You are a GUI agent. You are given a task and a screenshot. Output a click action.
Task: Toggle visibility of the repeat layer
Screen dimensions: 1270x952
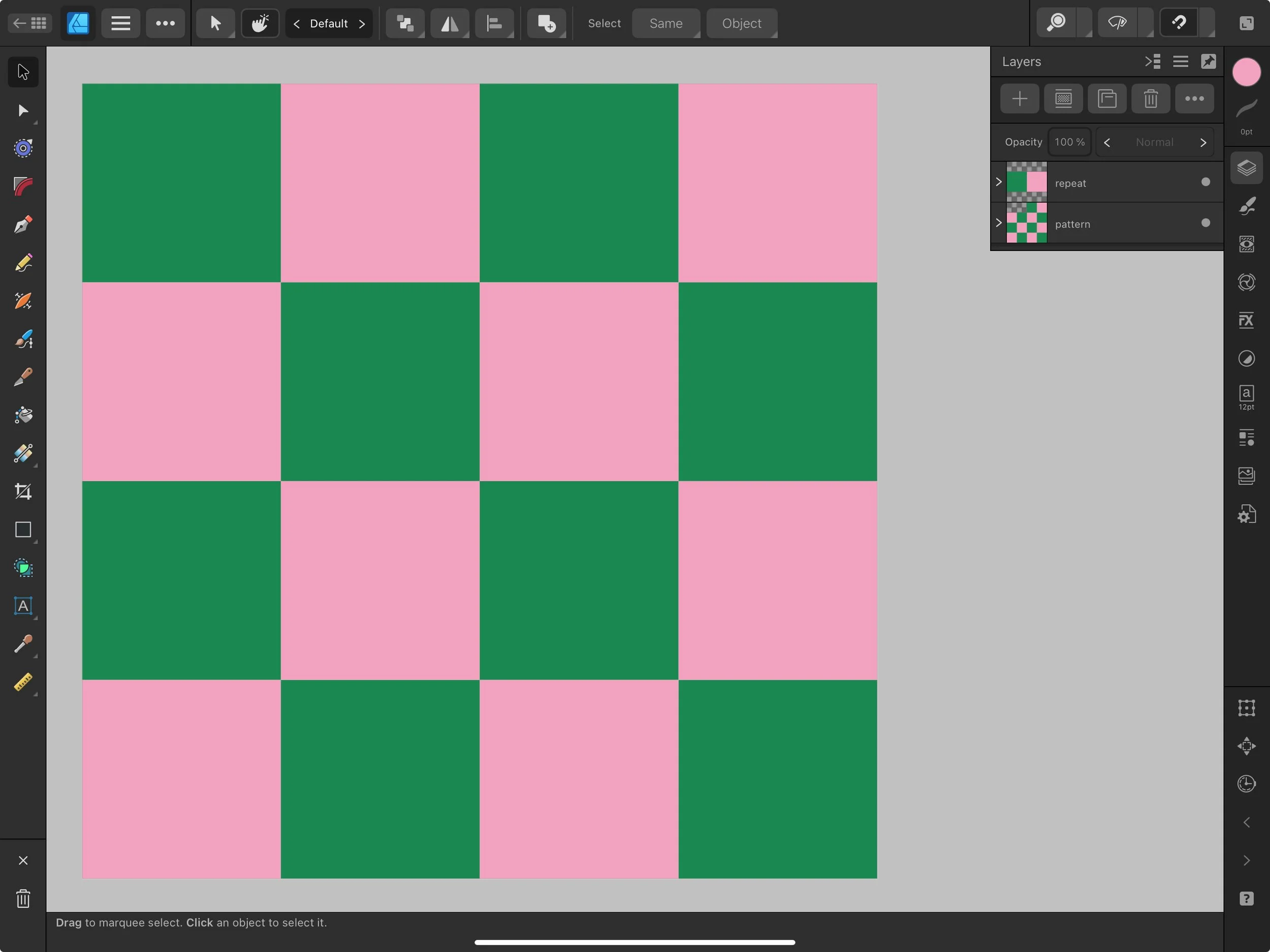[x=1204, y=182]
